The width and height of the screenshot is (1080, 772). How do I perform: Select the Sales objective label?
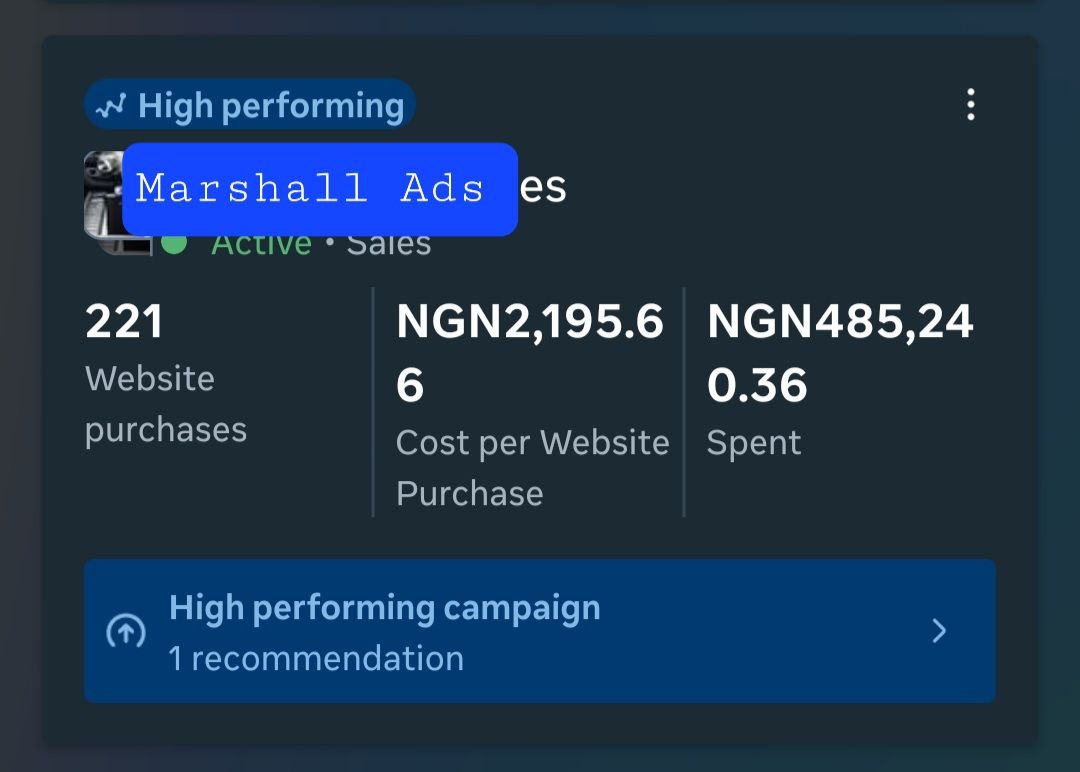pyautogui.click(x=389, y=245)
